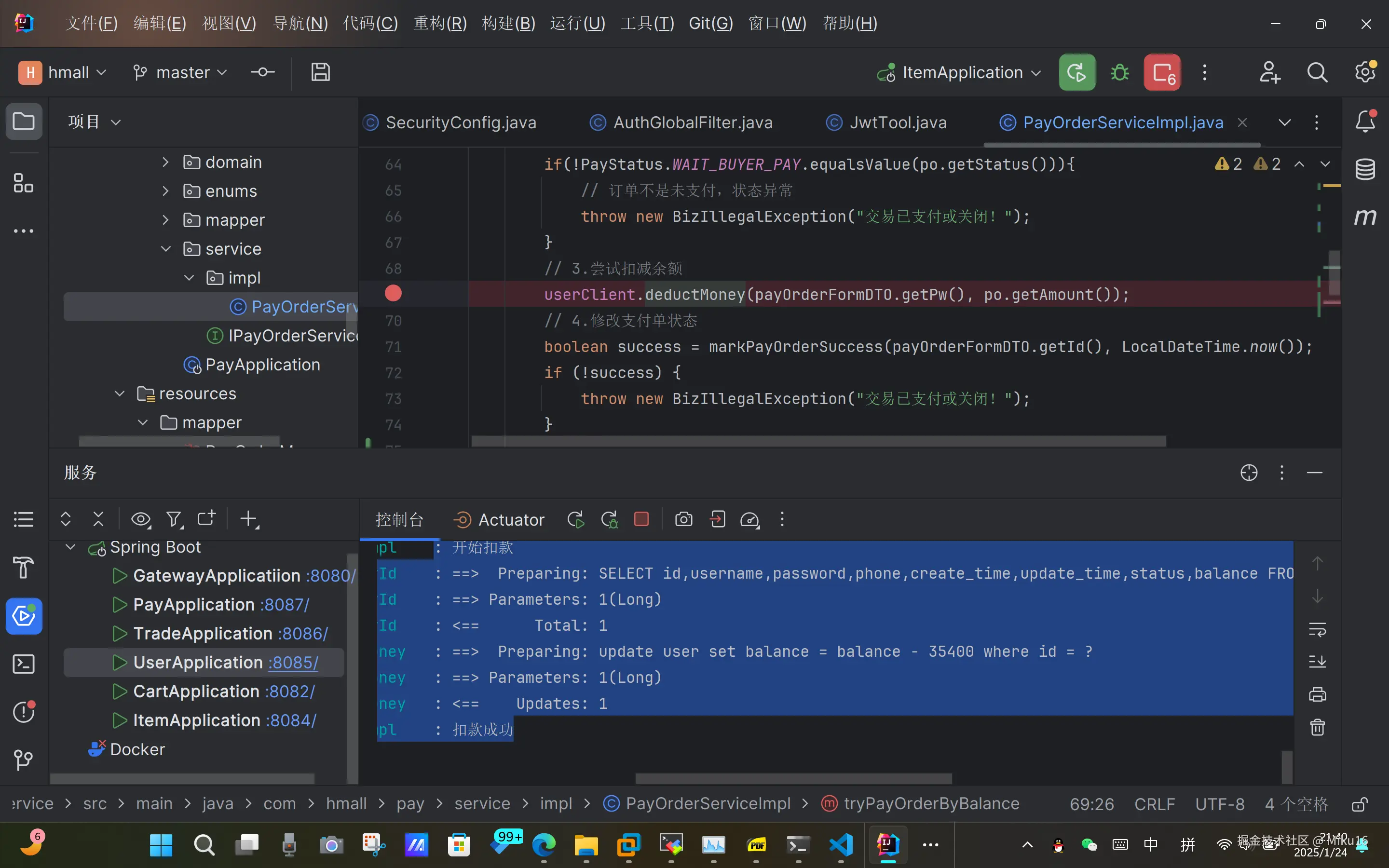Open the Database tool window
This screenshot has width=1389, height=868.
coord(1365,169)
